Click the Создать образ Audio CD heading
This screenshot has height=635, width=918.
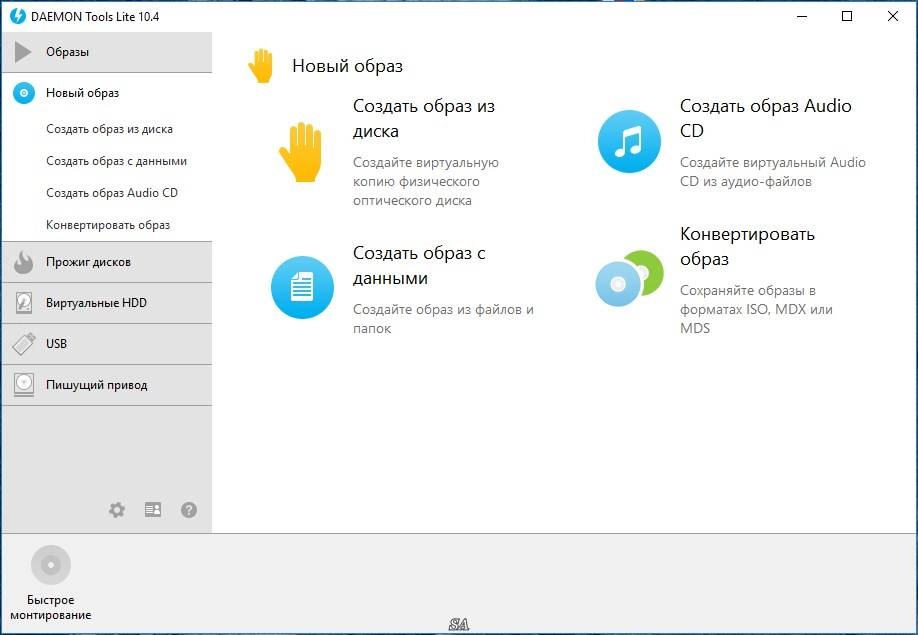766,118
